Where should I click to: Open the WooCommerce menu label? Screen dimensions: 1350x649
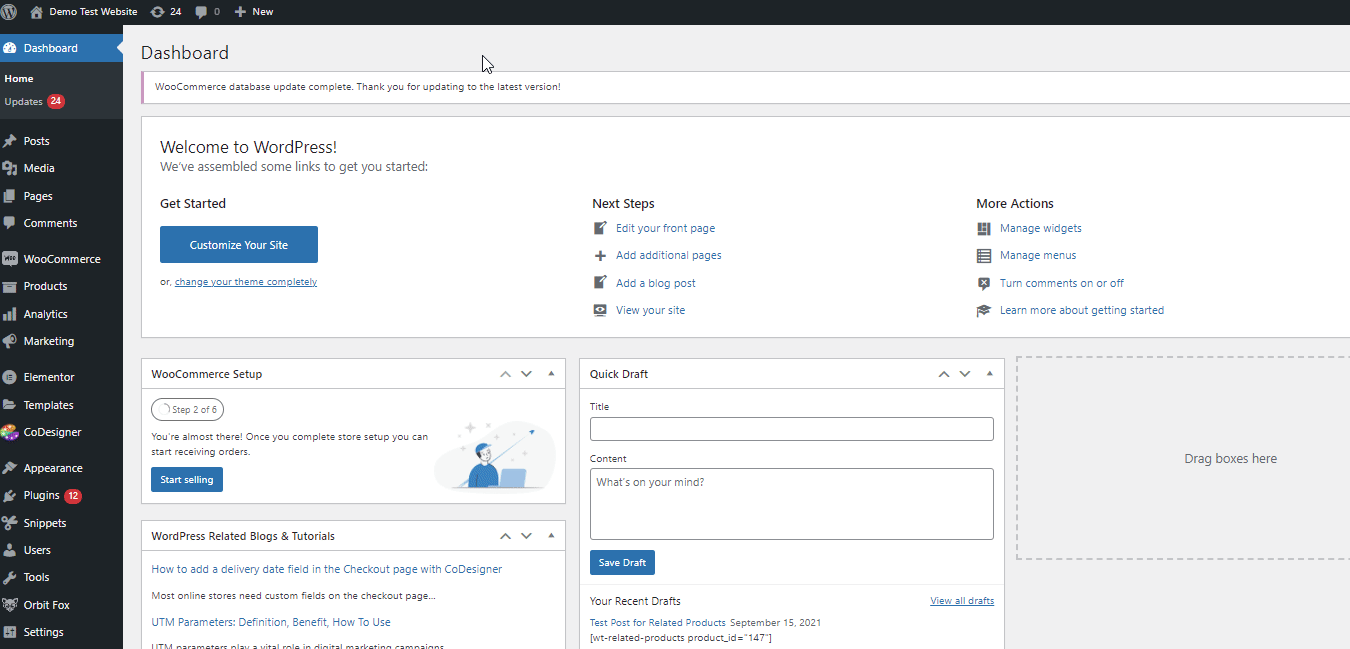click(x=62, y=259)
